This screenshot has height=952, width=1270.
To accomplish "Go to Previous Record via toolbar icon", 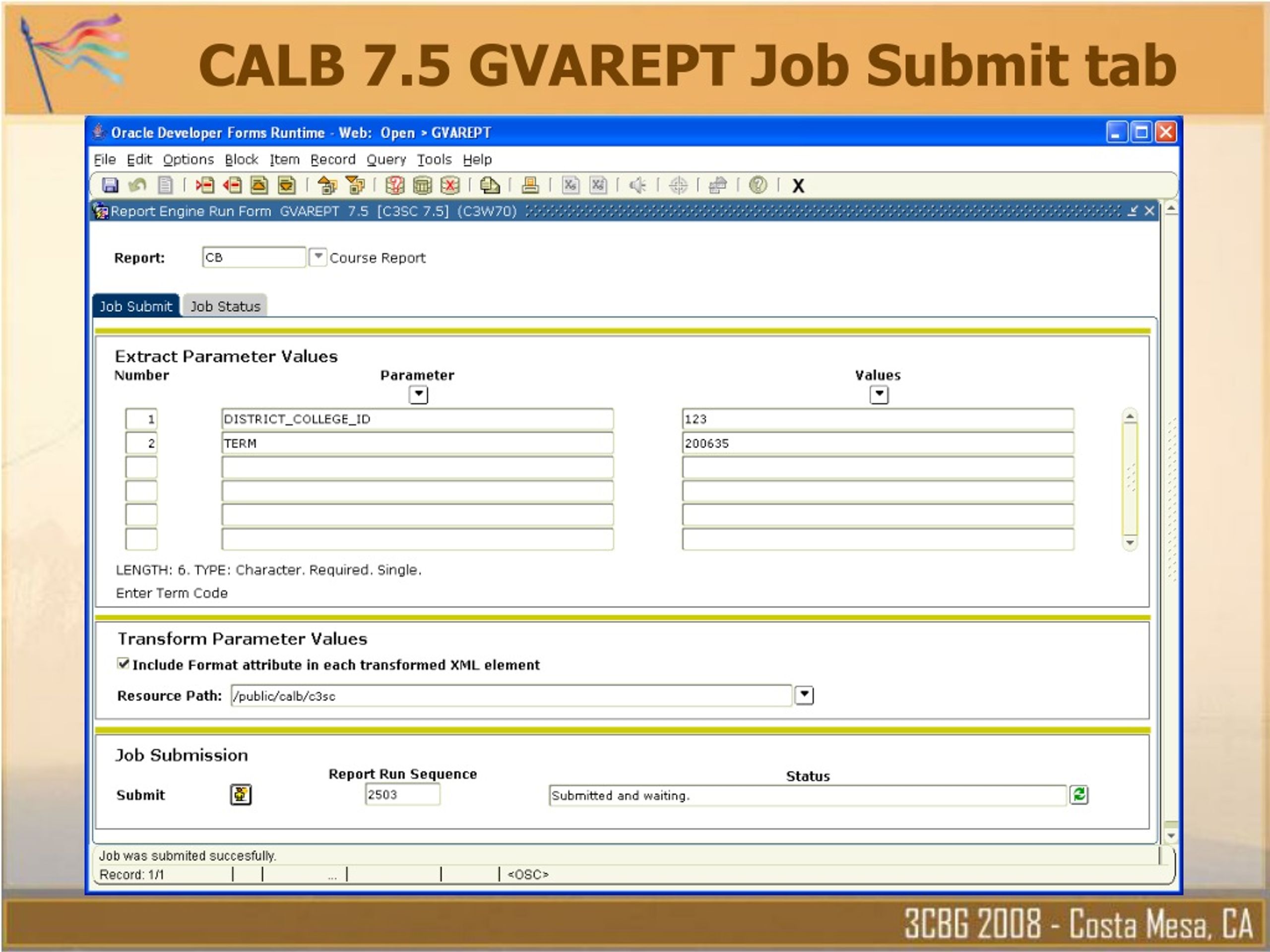I will tap(259, 185).
